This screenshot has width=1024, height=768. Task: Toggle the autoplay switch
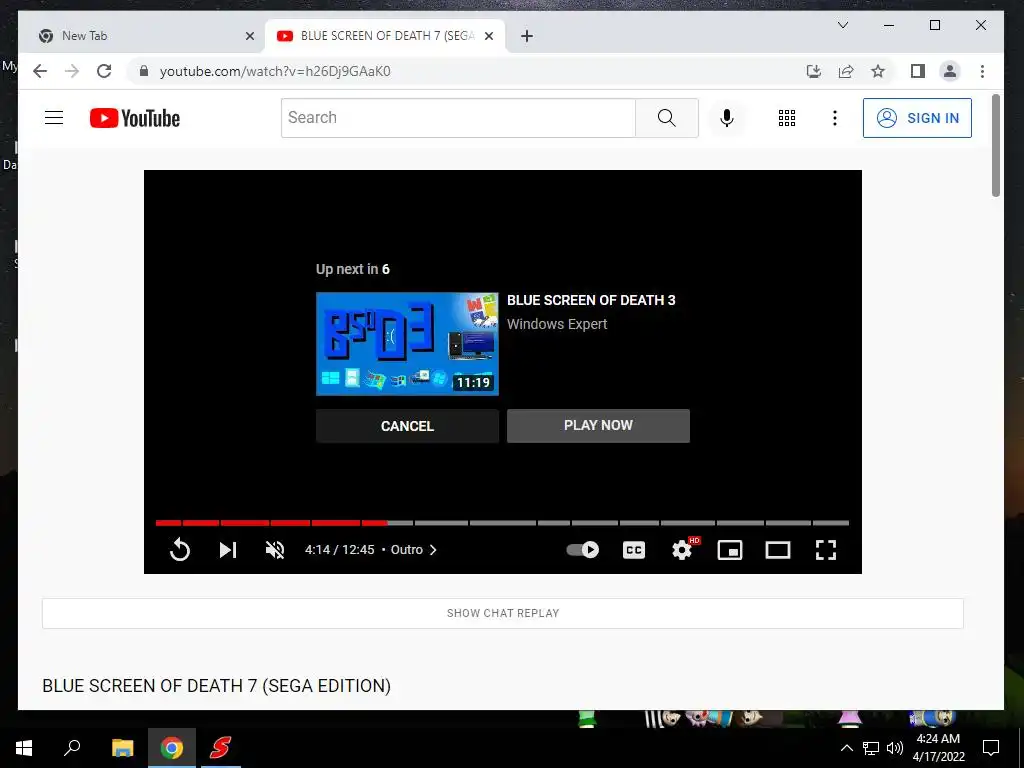point(583,550)
